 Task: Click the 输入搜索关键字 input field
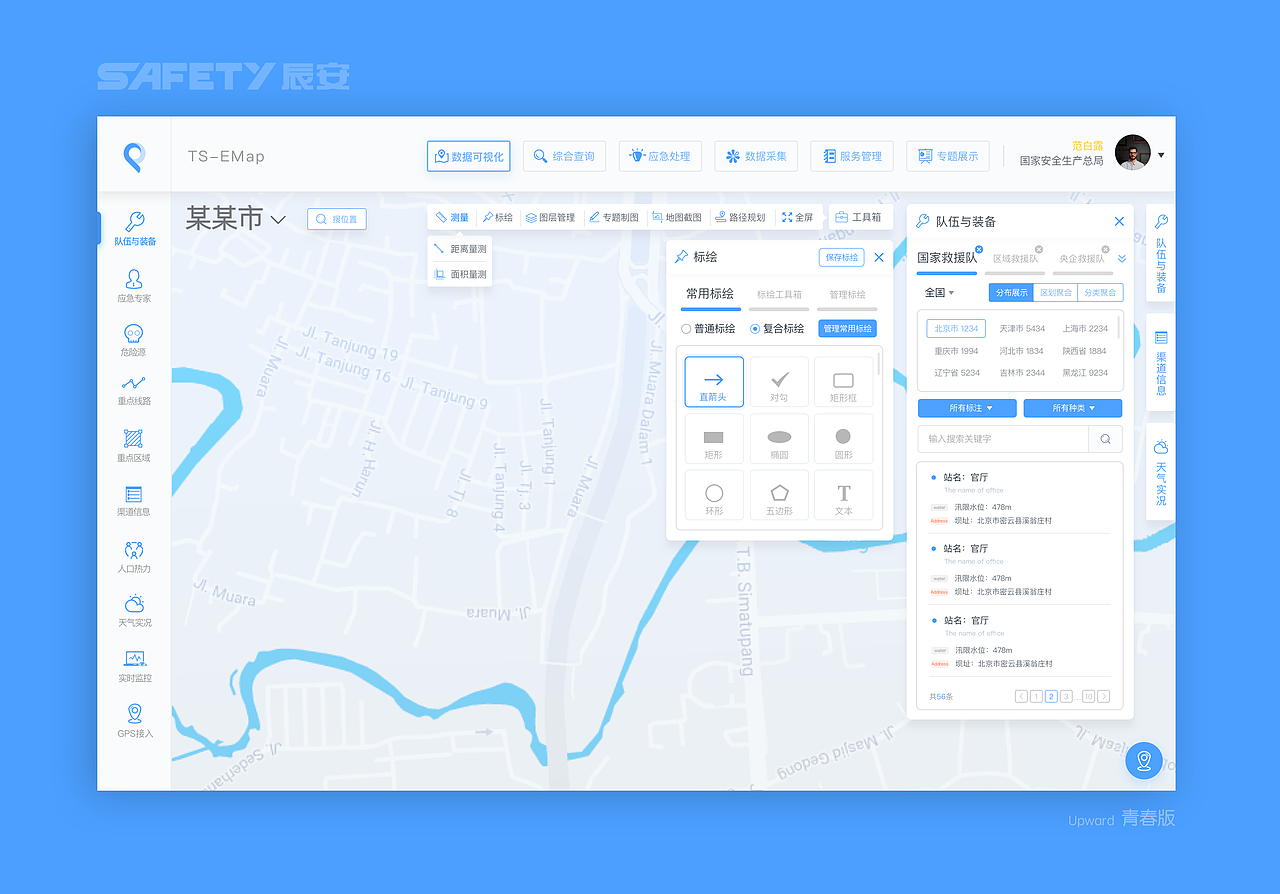tap(1003, 439)
